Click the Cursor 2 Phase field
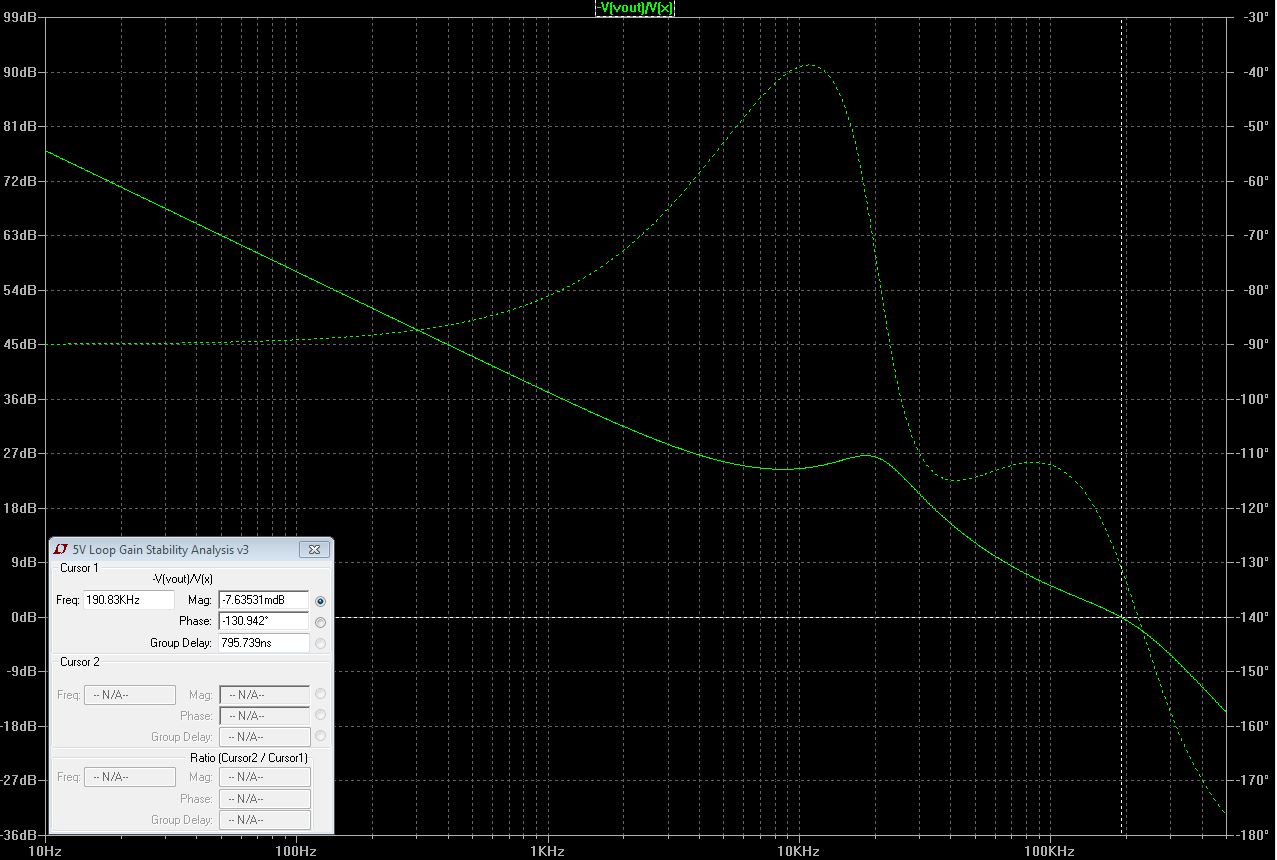 pyautogui.click(x=263, y=716)
